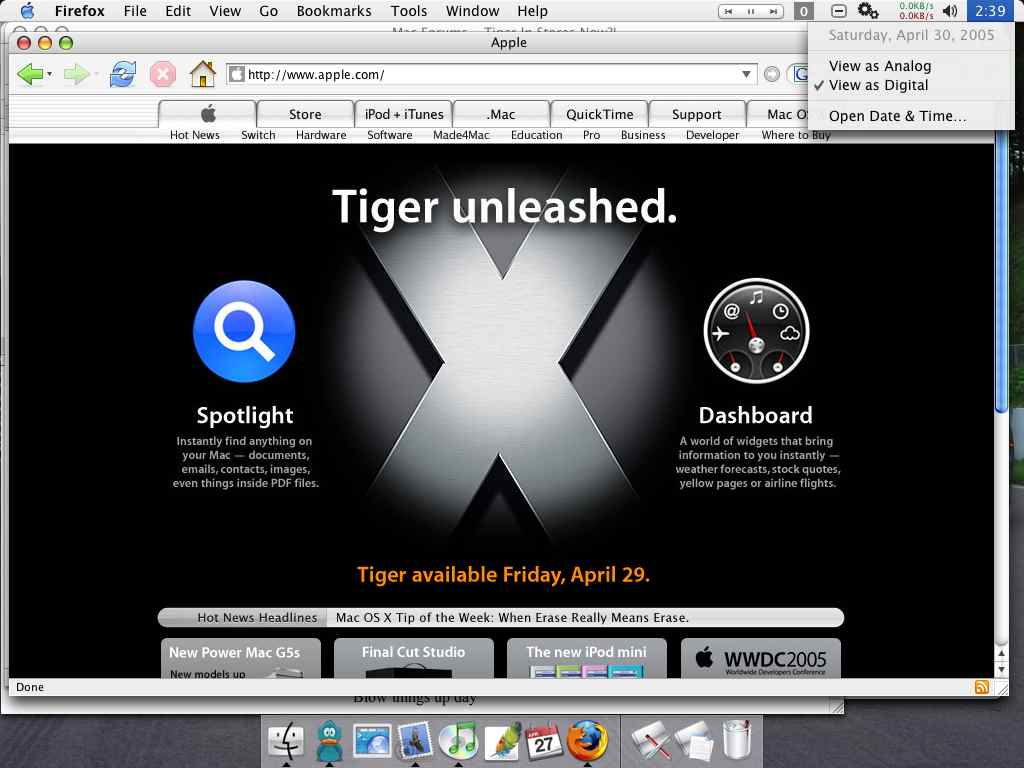
Task: Open the Applications folder in the Dock
Action: (651, 741)
